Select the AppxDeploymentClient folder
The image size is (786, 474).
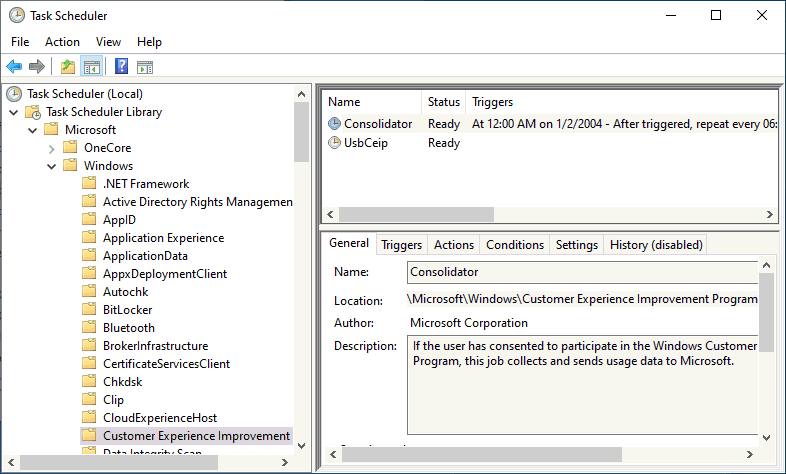click(165, 274)
